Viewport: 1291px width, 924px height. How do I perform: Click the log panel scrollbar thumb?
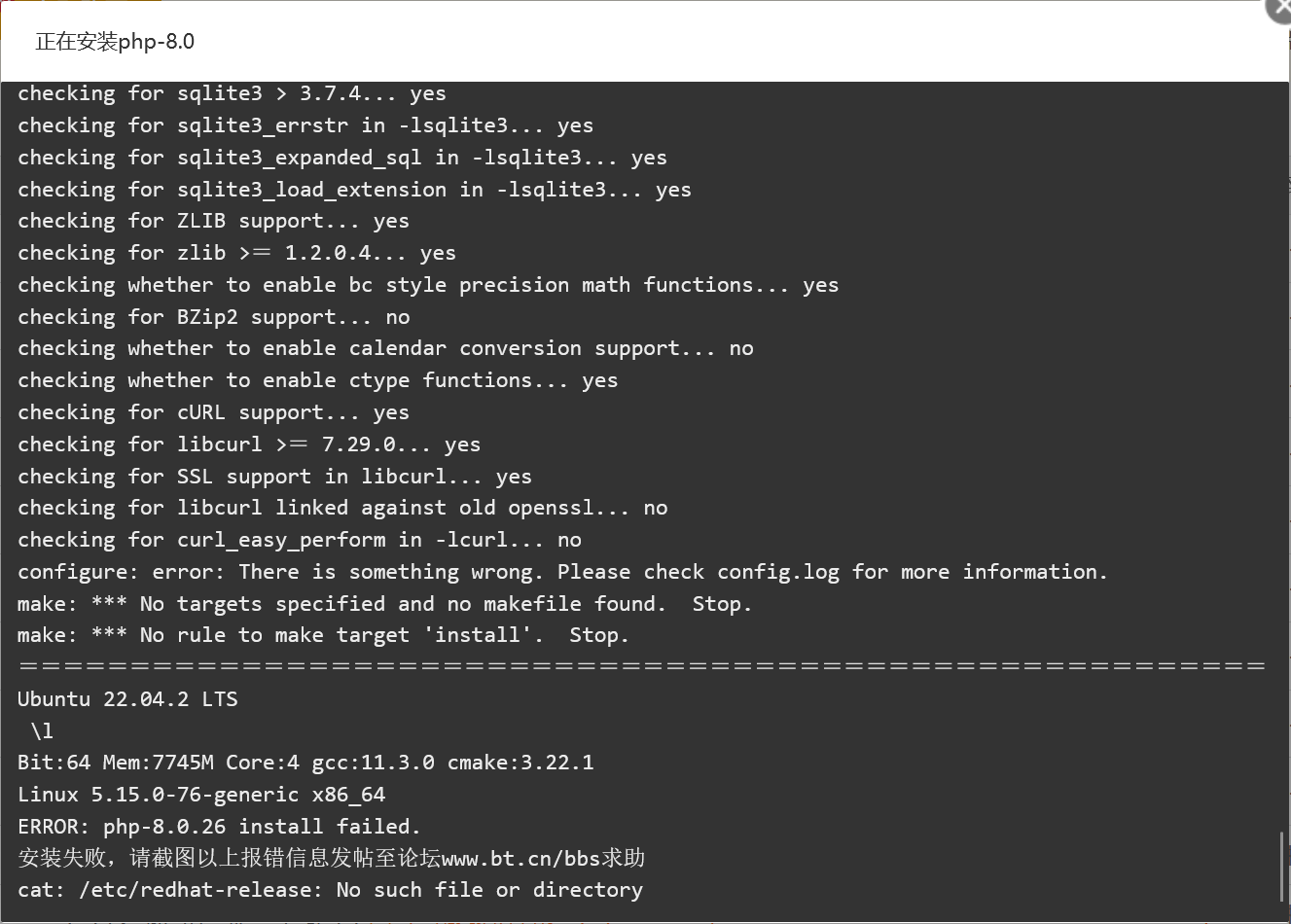1284,868
